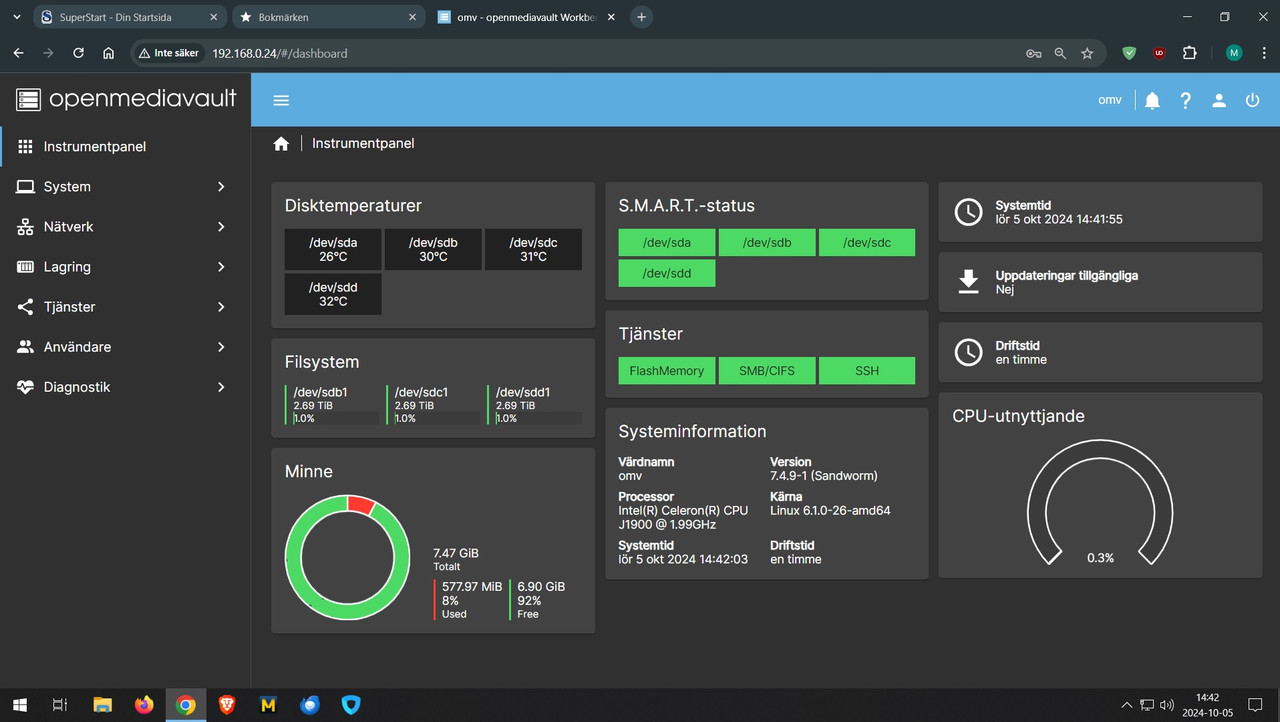Click the Tjänster share icon

point(26,306)
